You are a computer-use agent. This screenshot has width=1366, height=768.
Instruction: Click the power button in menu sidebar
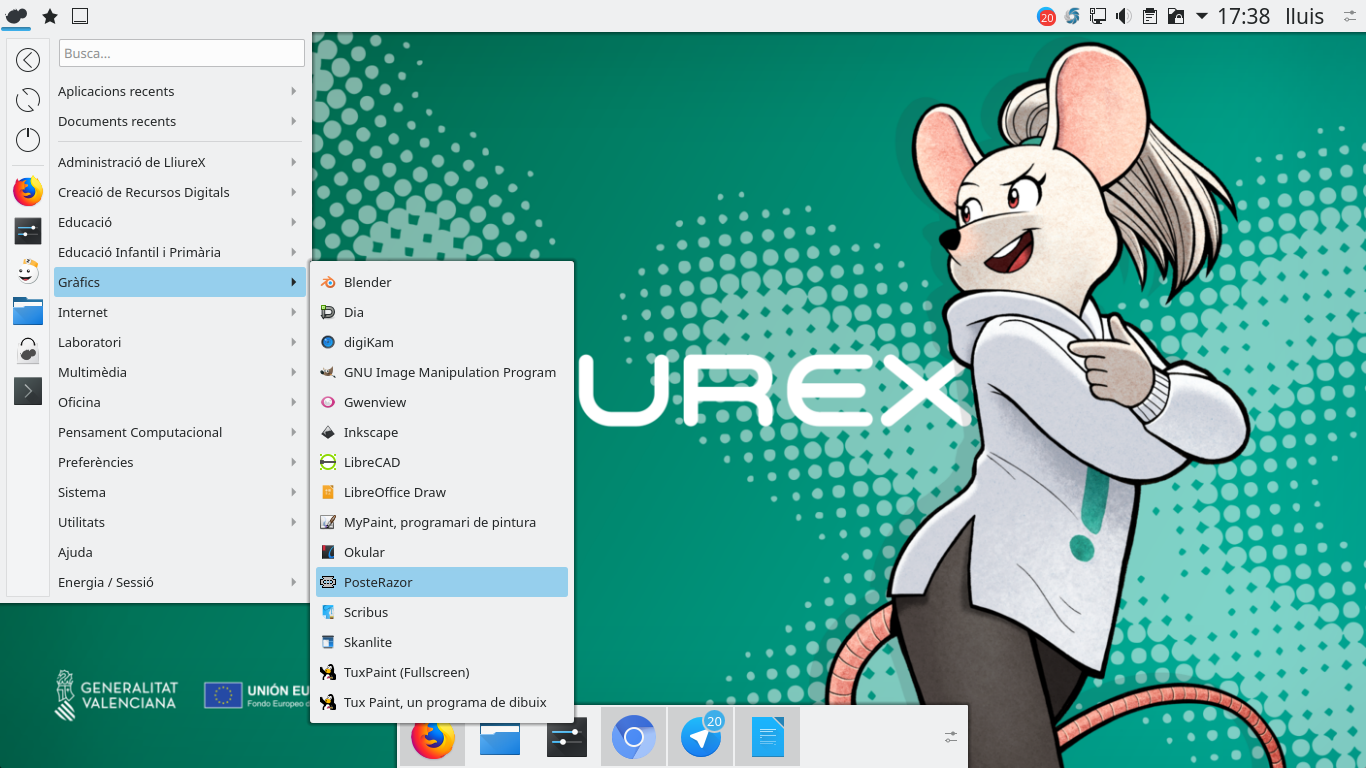28,140
